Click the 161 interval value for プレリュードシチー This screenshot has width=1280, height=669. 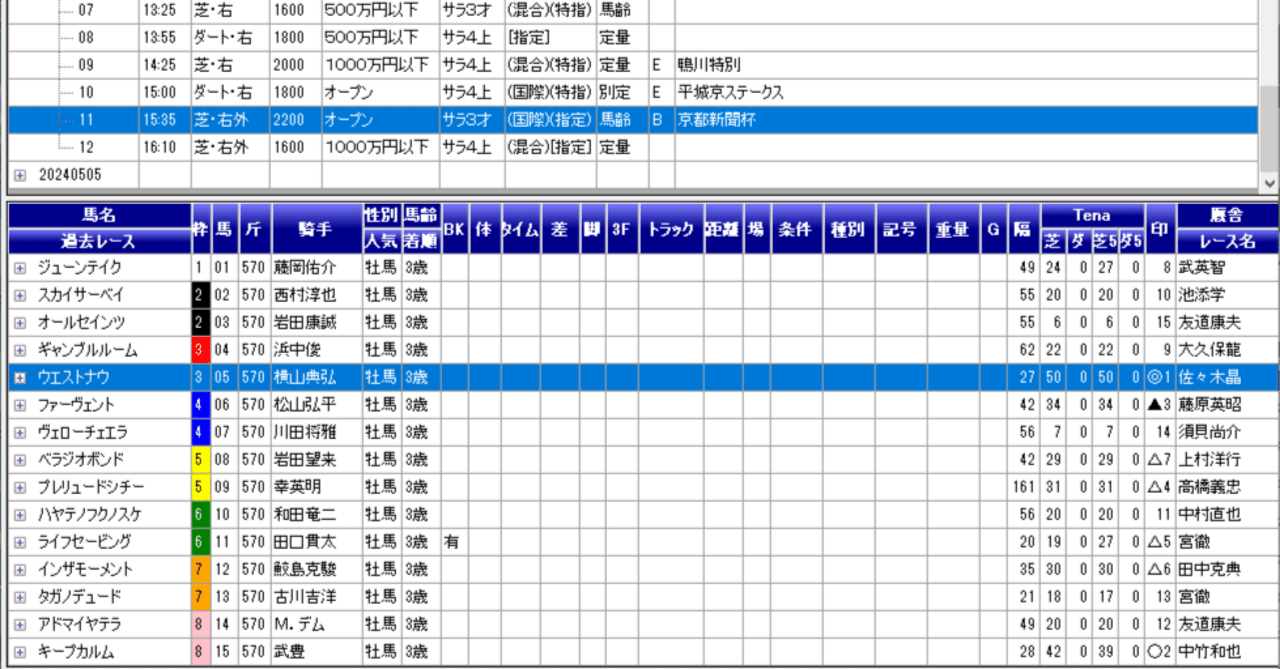(1025, 487)
